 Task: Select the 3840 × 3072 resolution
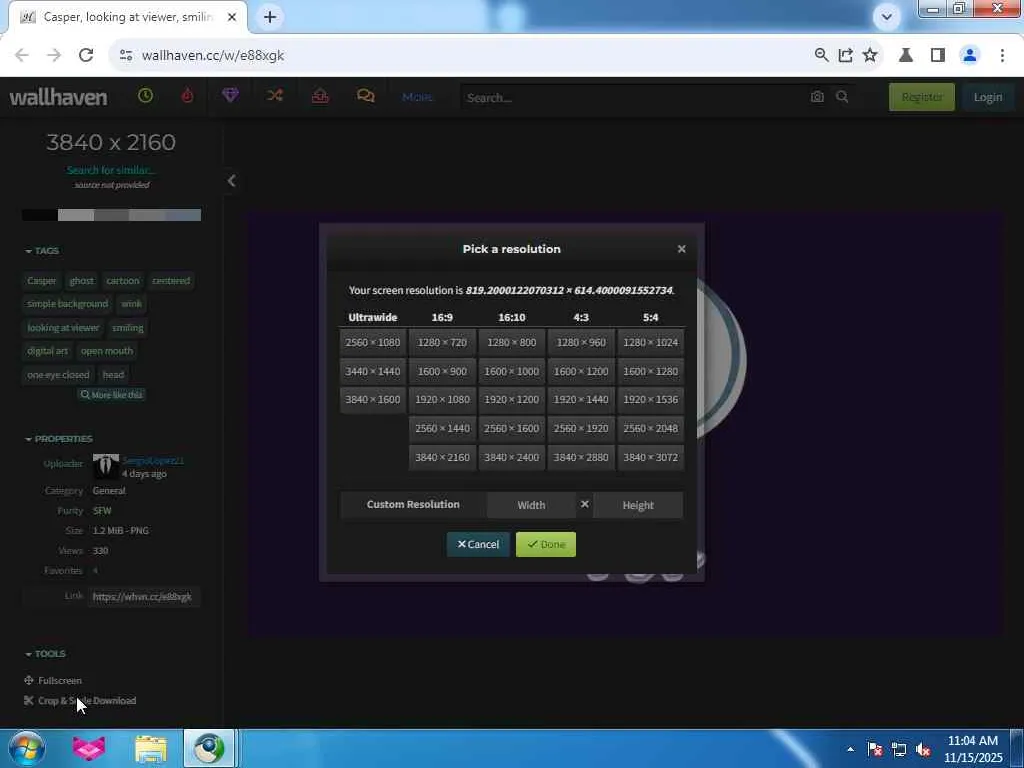pos(650,457)
